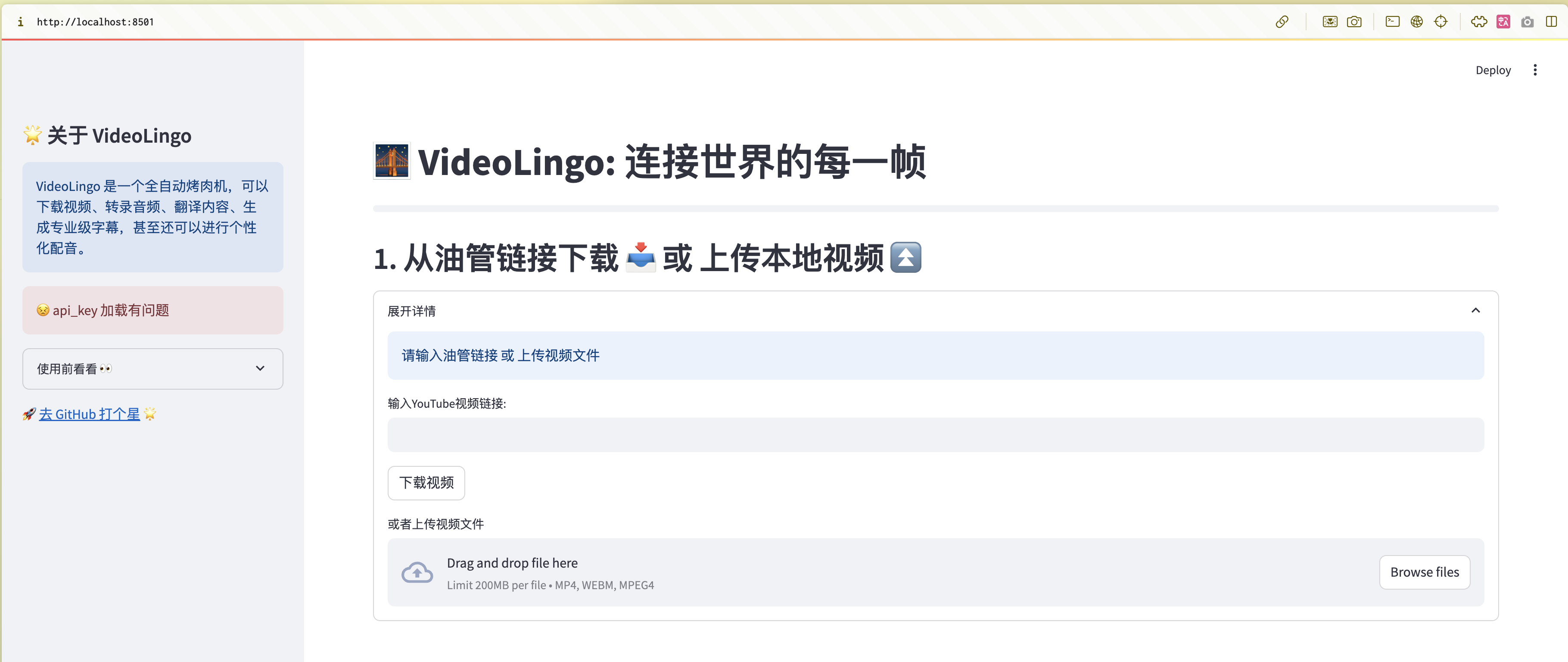Viewport: 1568px width, 662px height.
Task: Toggle the split view sidebar icon
Action: point(1552,22)
